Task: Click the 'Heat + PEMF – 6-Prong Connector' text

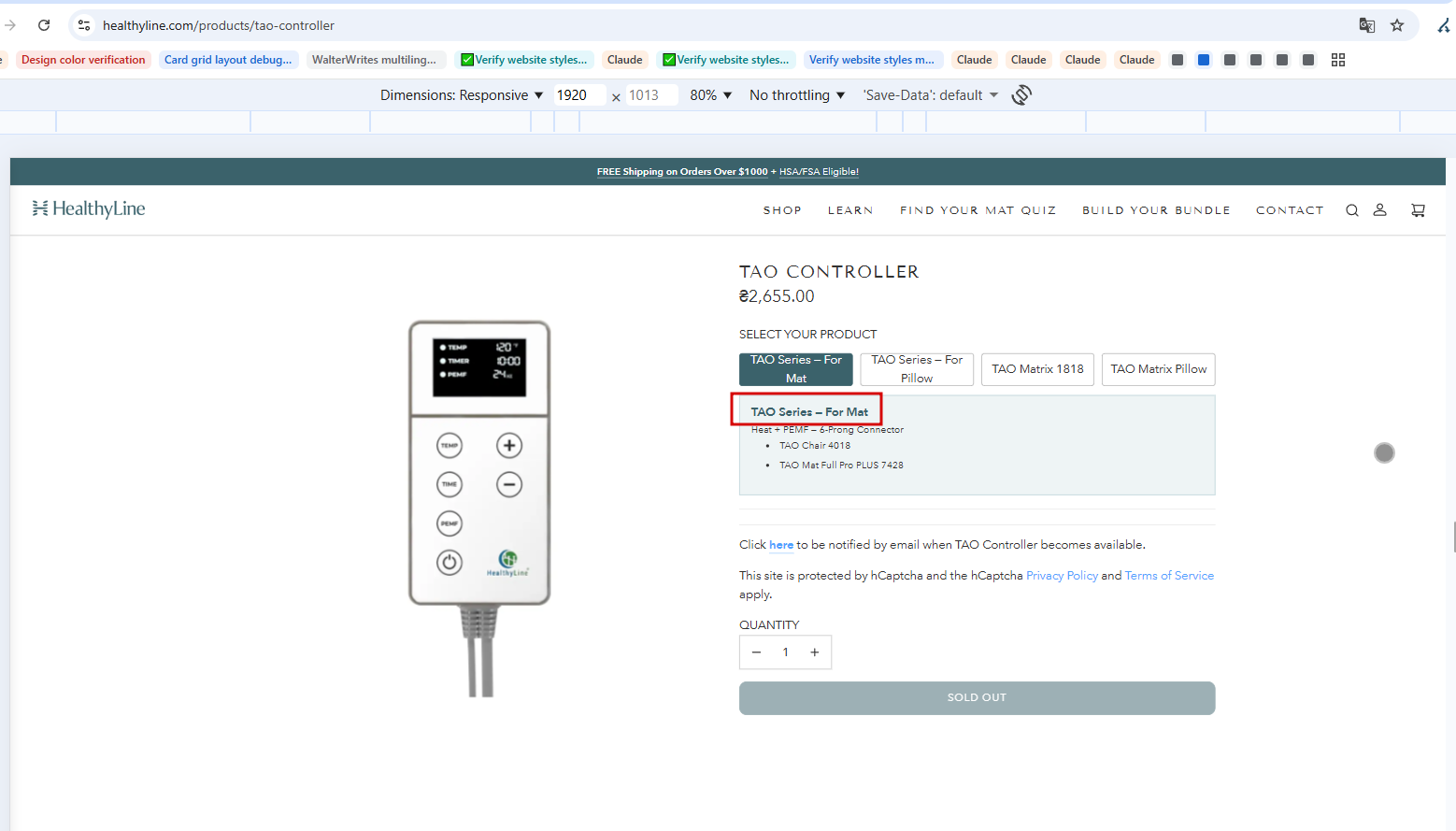Action: tap(827, 430)
